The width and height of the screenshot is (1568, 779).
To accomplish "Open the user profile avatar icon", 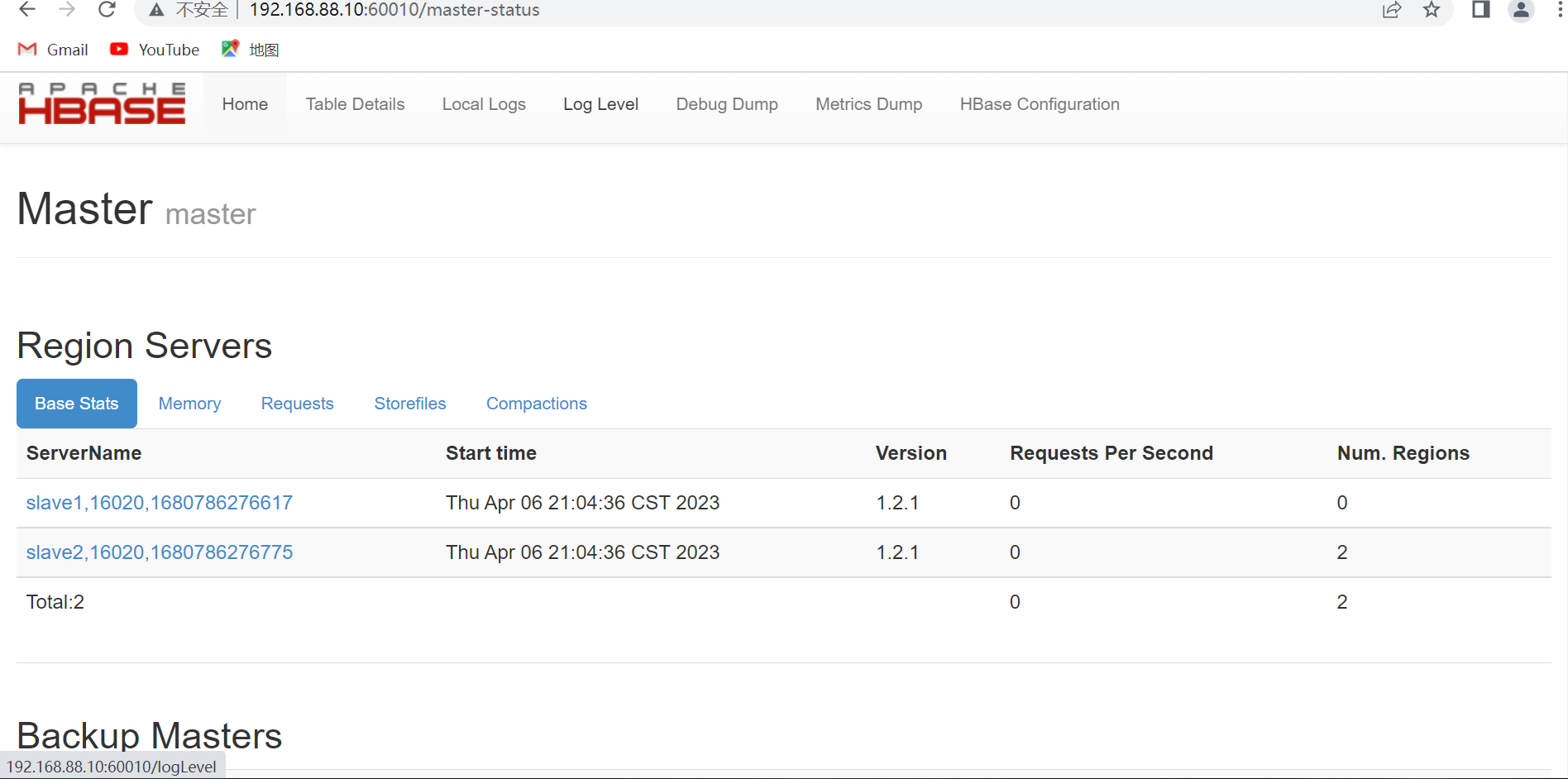I will (1521, 10).
